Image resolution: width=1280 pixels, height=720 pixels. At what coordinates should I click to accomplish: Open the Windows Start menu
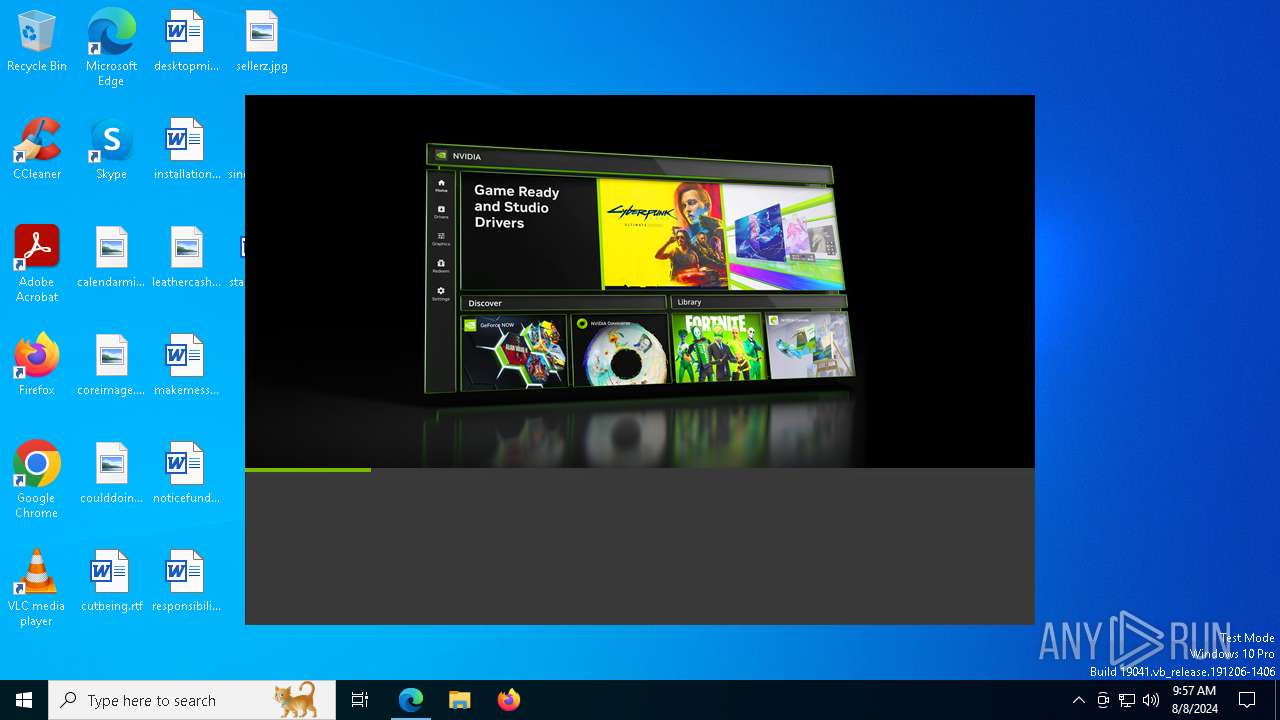tap(24, 700)
